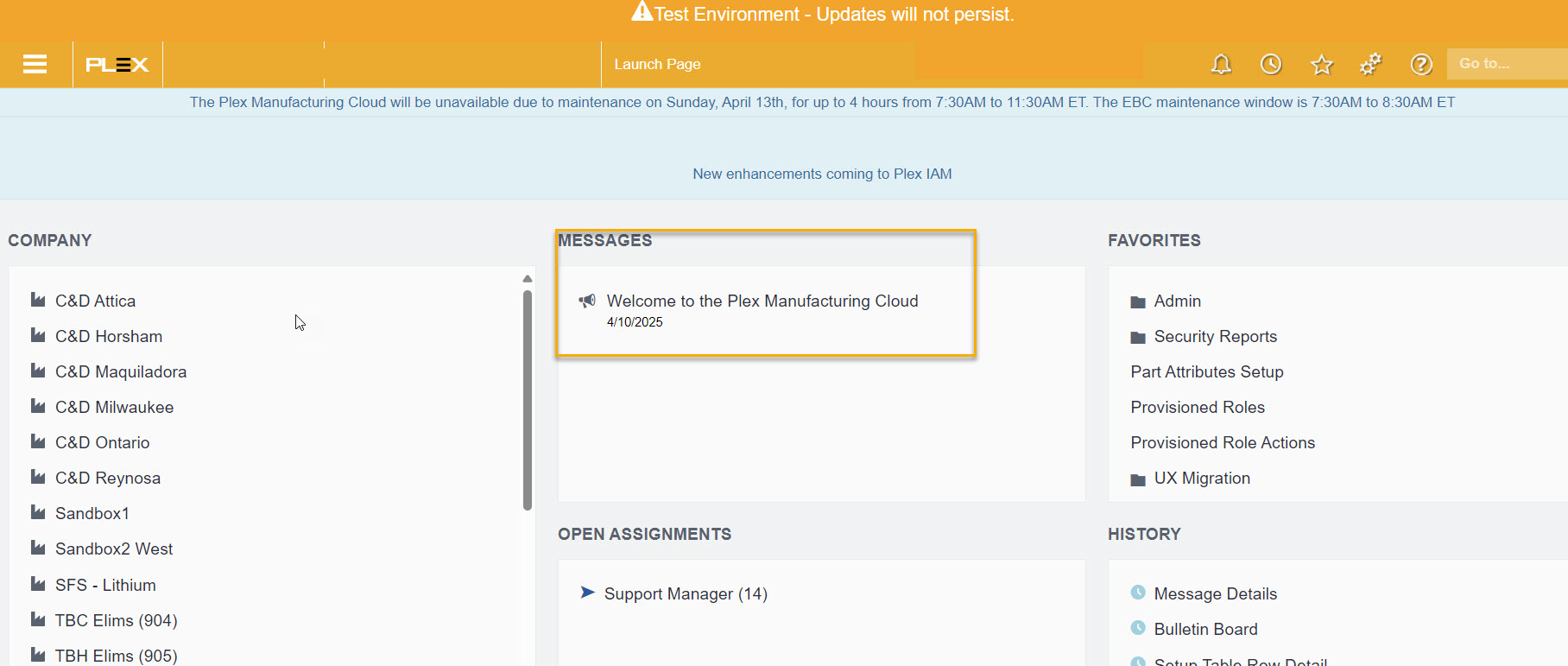
Task: Open the Sandbox1 company
Action: point(92,513)
